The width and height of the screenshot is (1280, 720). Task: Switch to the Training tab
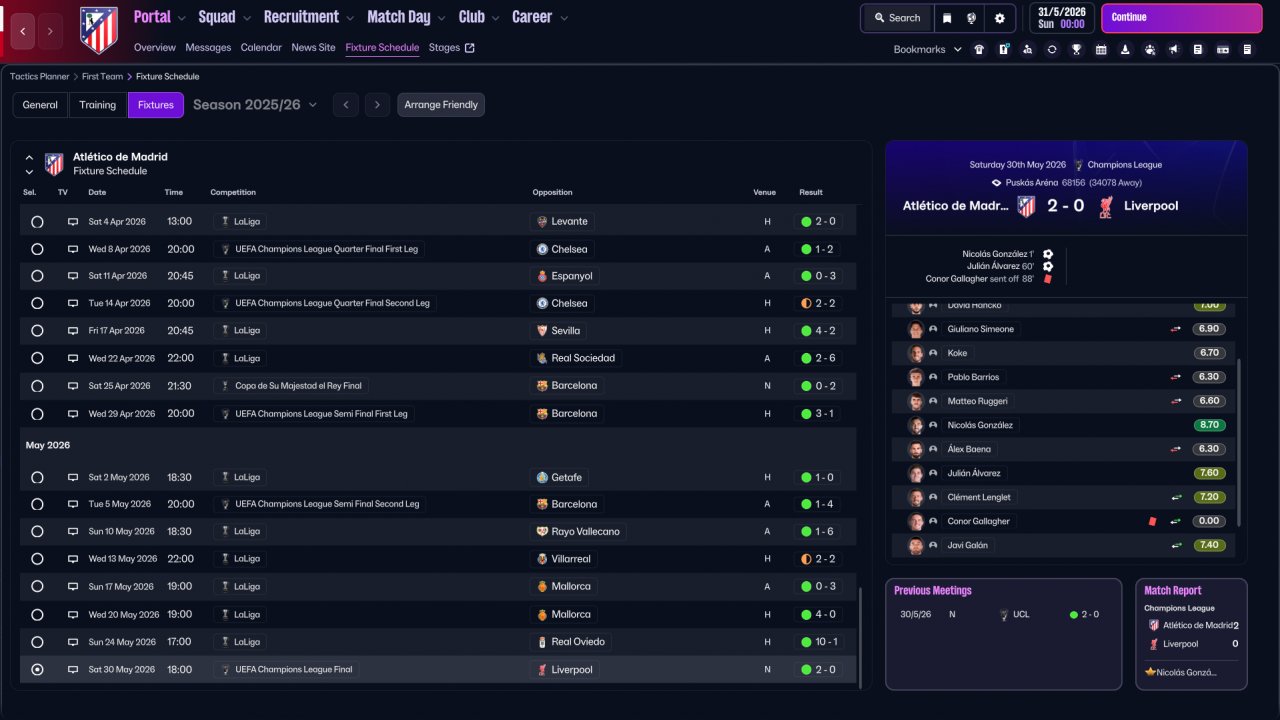pos(98,105)
